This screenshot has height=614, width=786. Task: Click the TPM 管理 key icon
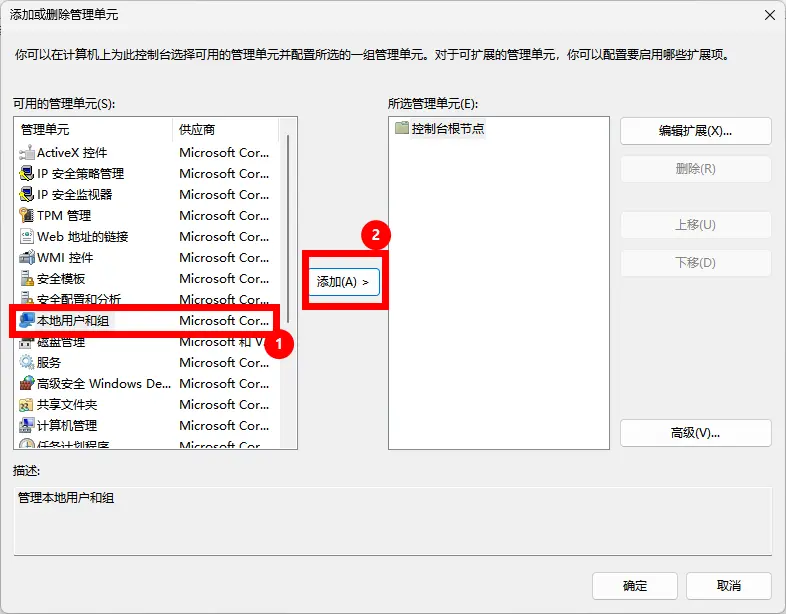pos(27,216)
